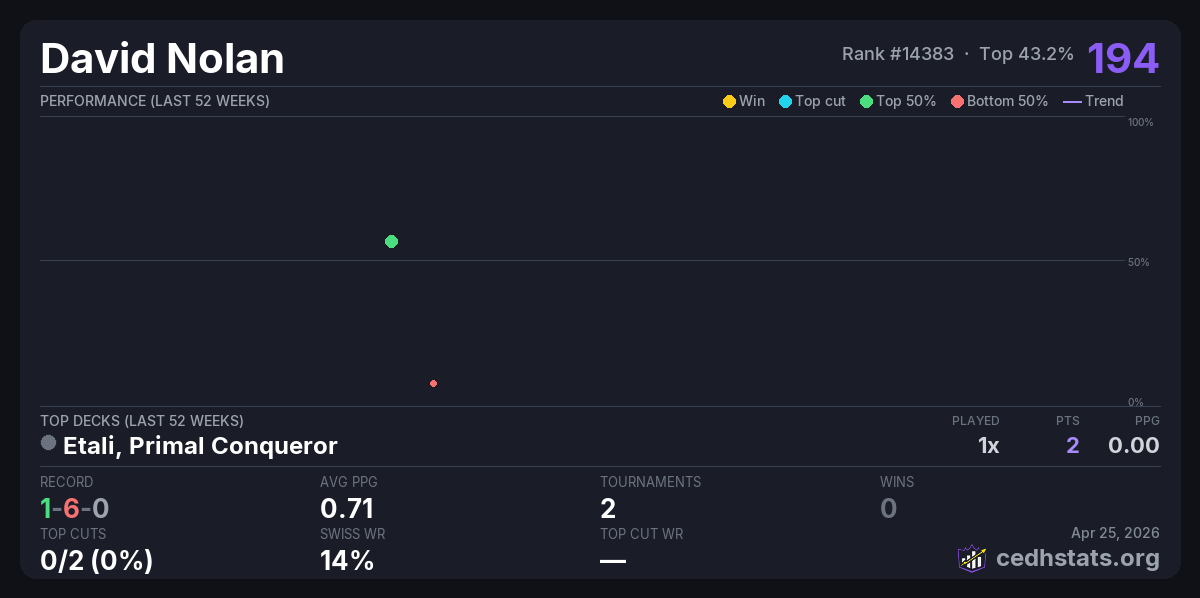Click the 0.71 average PPG value
The image size is (1200, 598).
coord(346,509)
